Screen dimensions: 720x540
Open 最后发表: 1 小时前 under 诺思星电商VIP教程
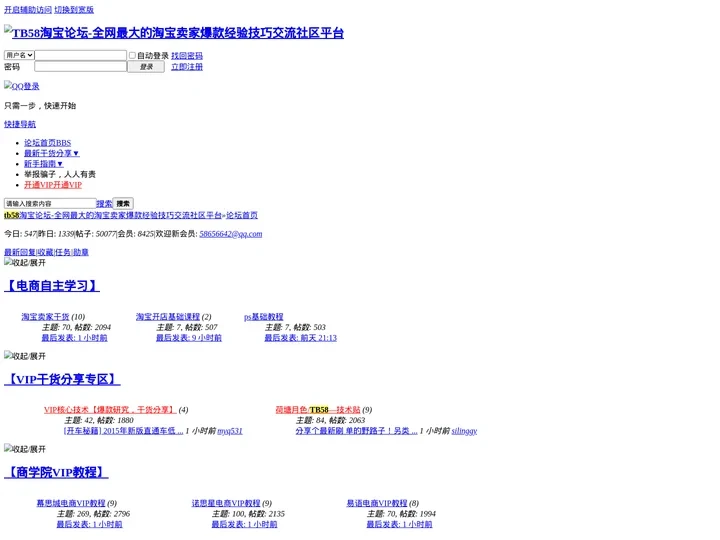[244, 524]
